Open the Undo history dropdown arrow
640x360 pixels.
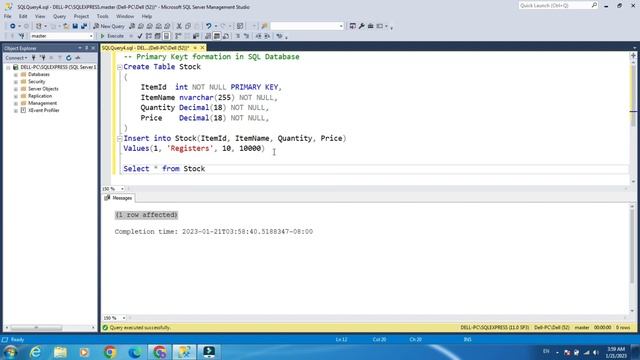216,26
